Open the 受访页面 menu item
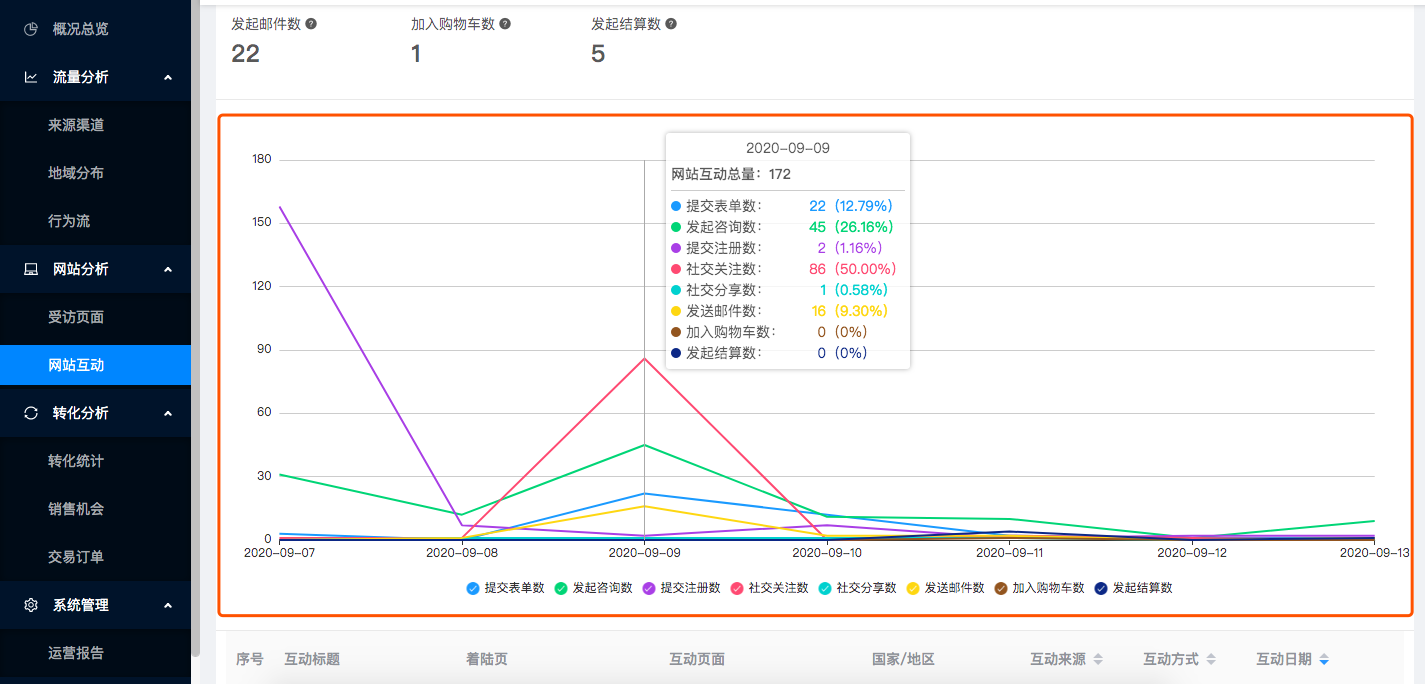 pyautogui.click(x=76, y=317)
